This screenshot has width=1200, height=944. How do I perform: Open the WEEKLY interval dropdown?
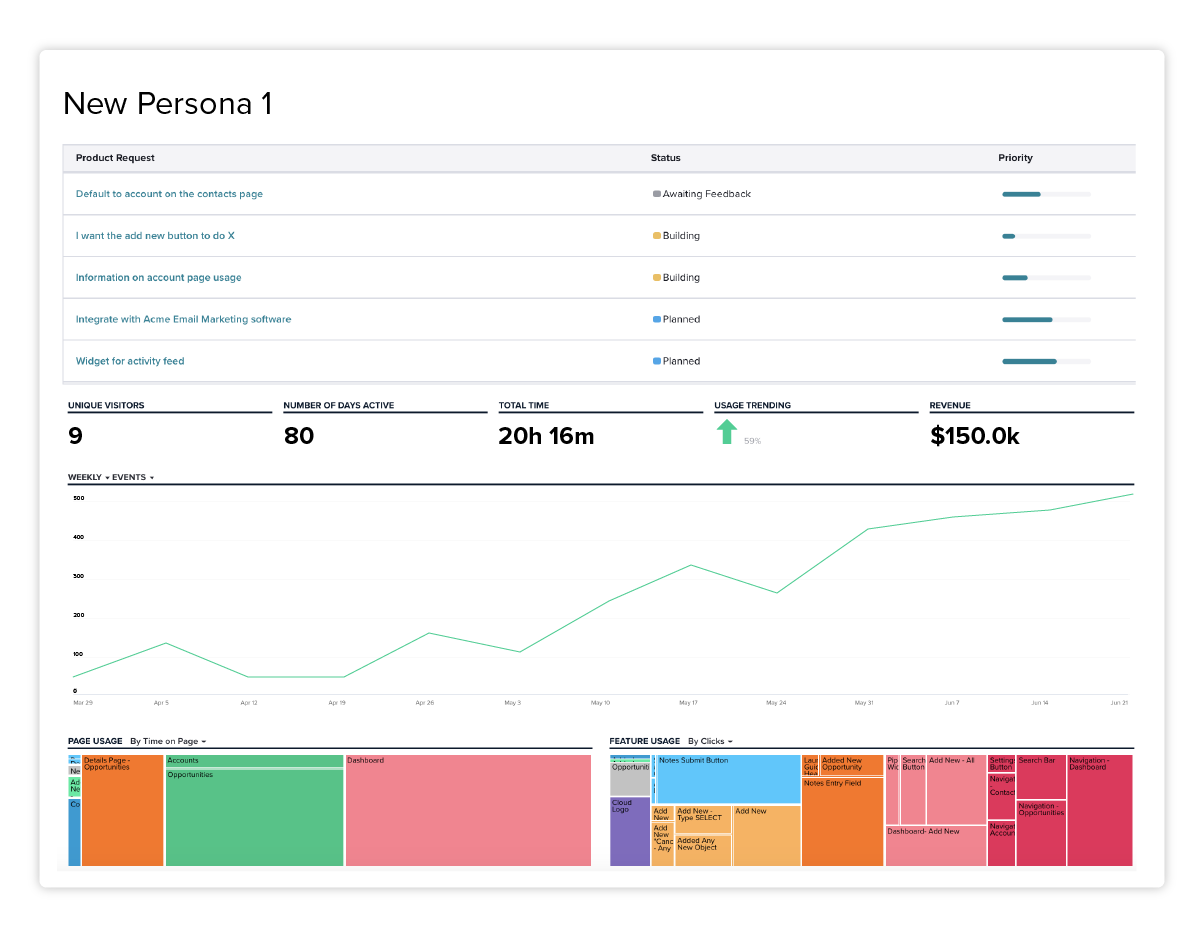click(88, 478)
